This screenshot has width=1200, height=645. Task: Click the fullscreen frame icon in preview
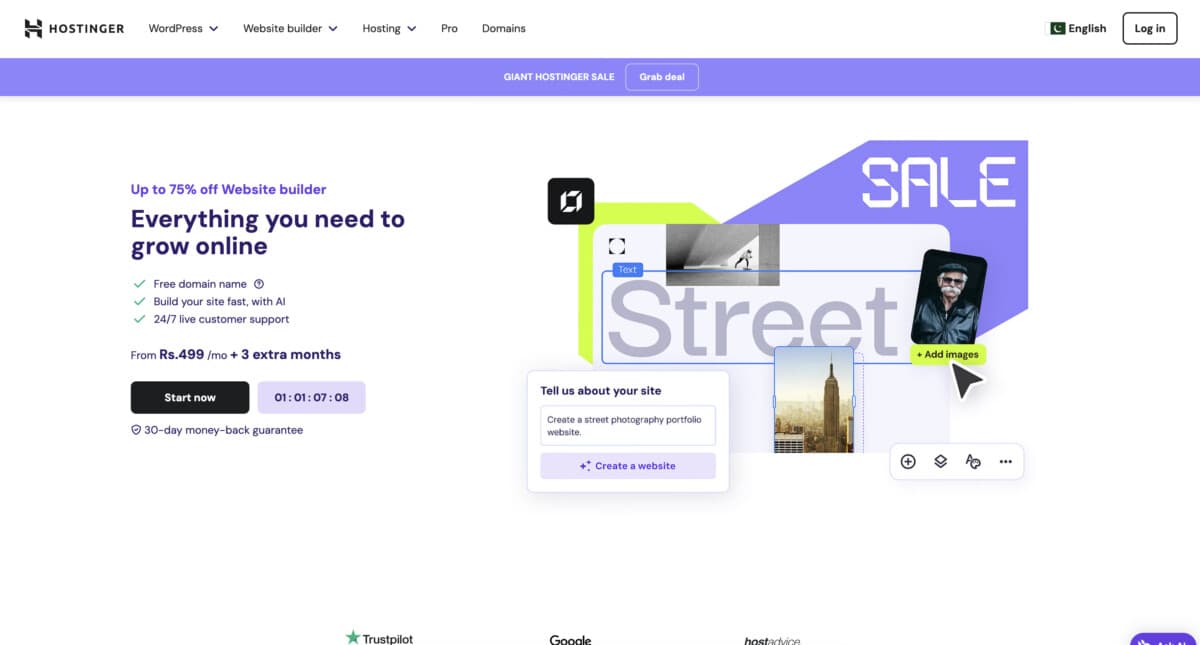coord(617,246)
